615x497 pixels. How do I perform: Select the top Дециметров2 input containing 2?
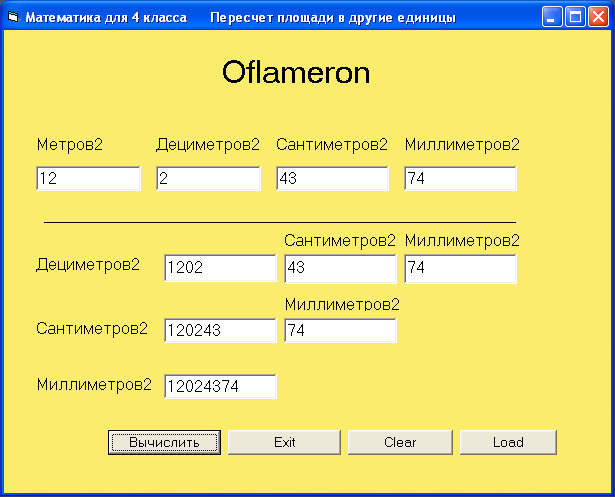click(x=208, y=178)
